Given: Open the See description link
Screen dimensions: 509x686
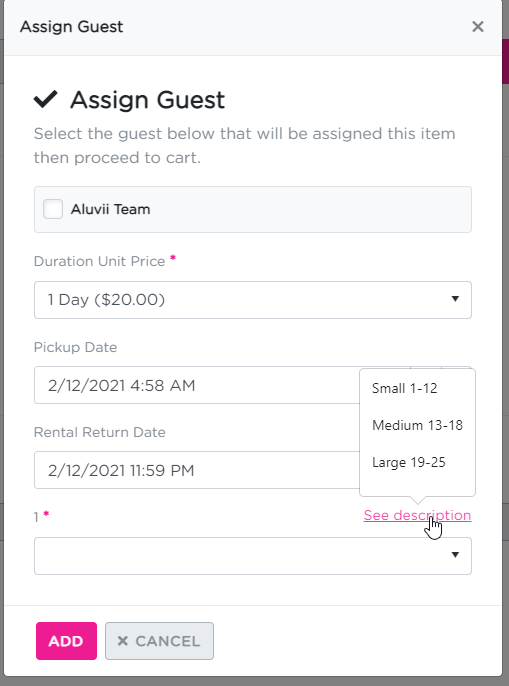Looking at the screenshot, I should click(x=417, y=515).
